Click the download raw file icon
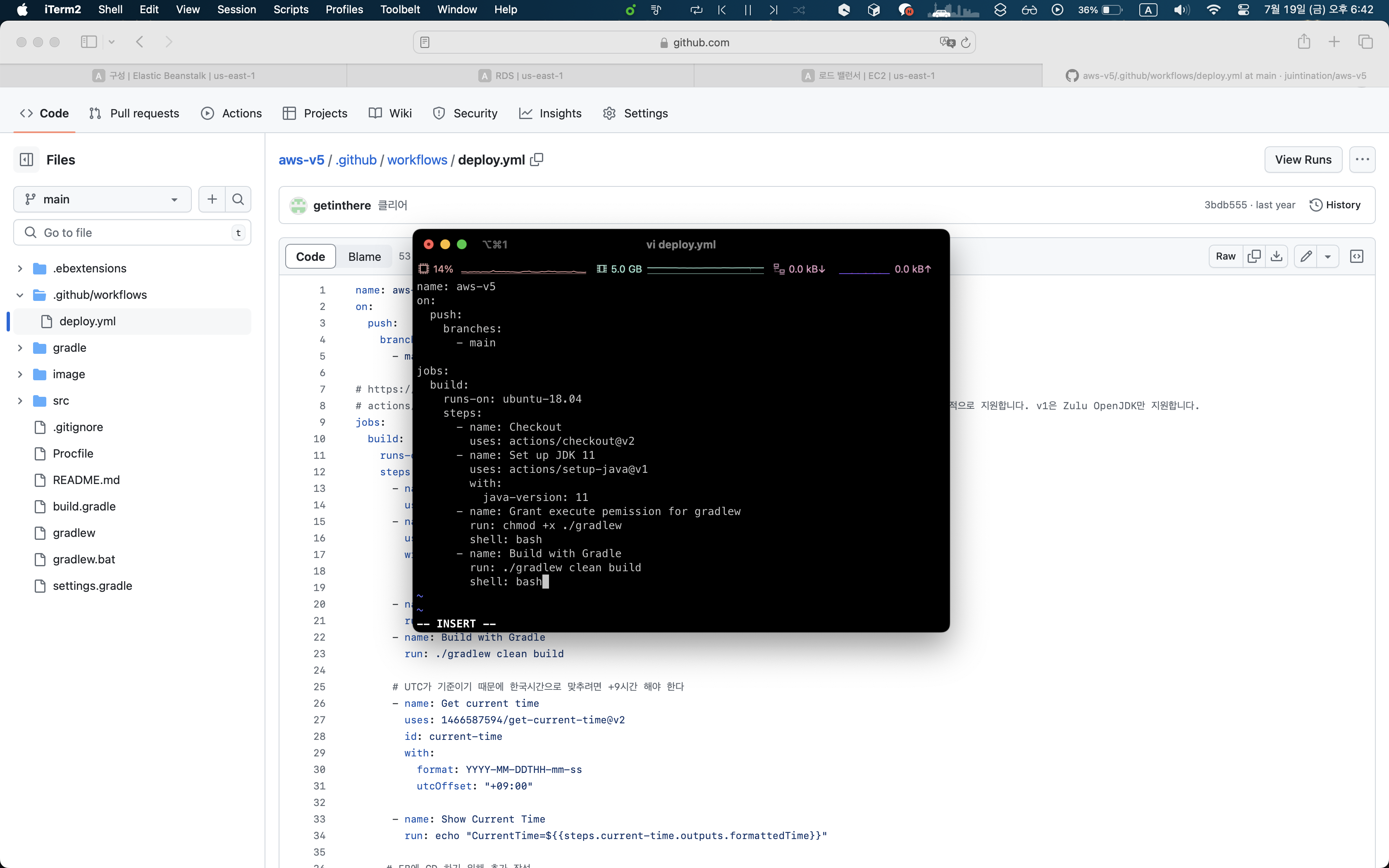 (x=1277, y=256)
